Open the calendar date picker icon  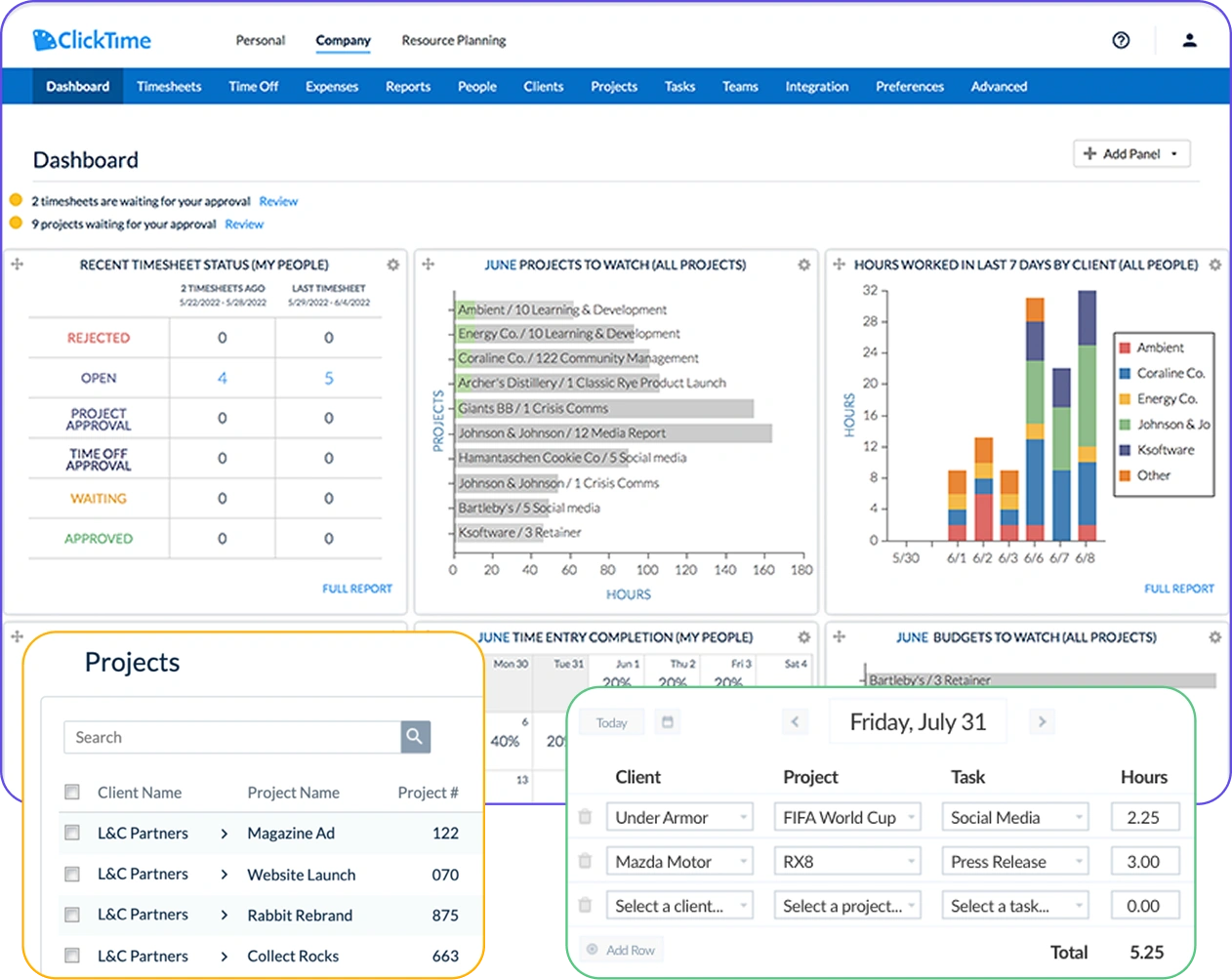tap(668, 722)
